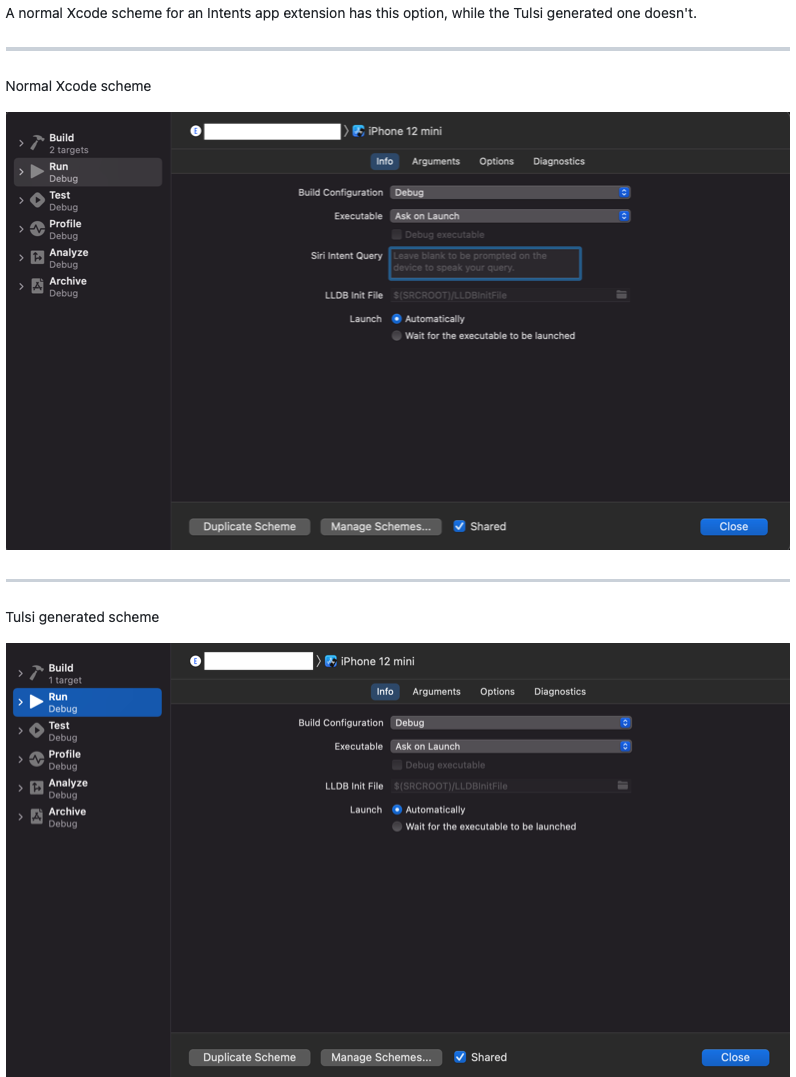Screen dimensions: 796x1077
Task: Switch to Options tab in normal scheme
Action: click(497, 161)
